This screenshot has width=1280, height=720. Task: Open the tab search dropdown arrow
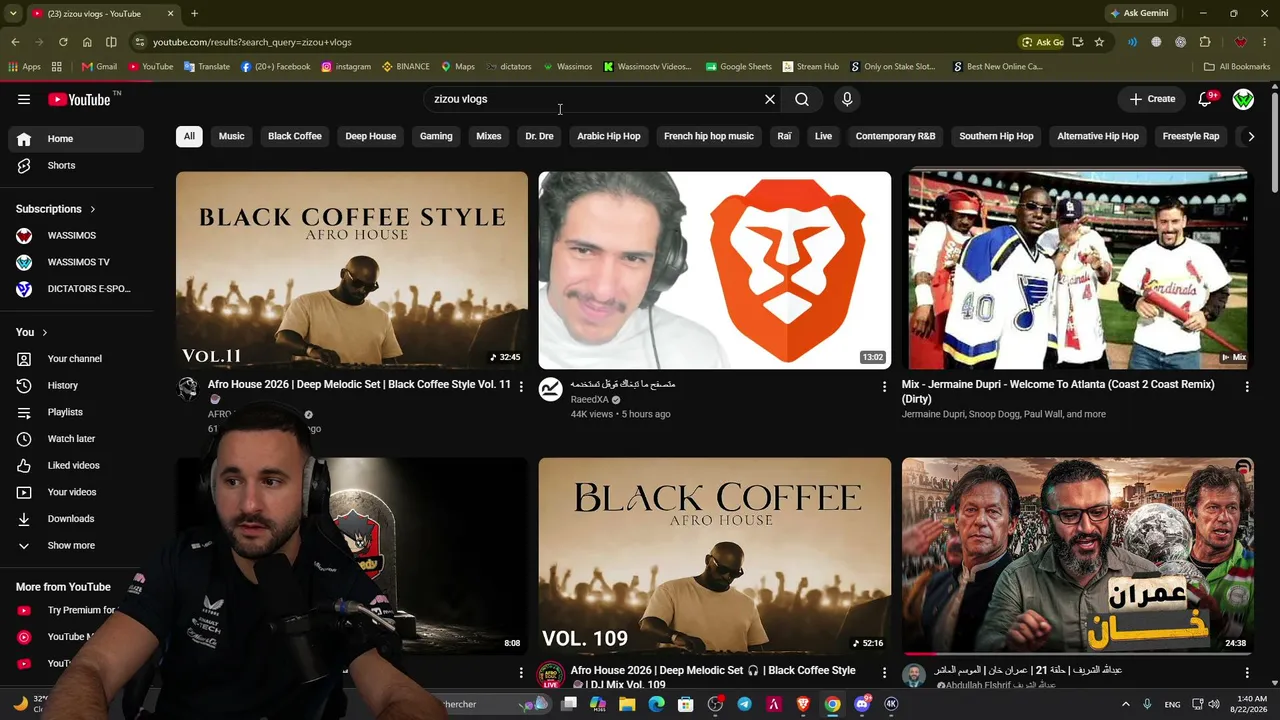13,13
